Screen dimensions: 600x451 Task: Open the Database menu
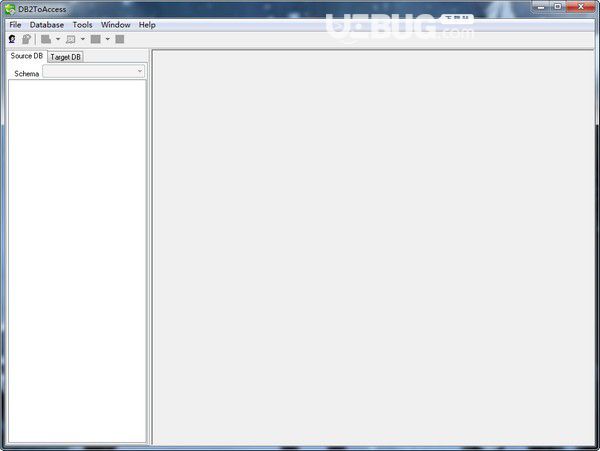[x=47, y=25]
